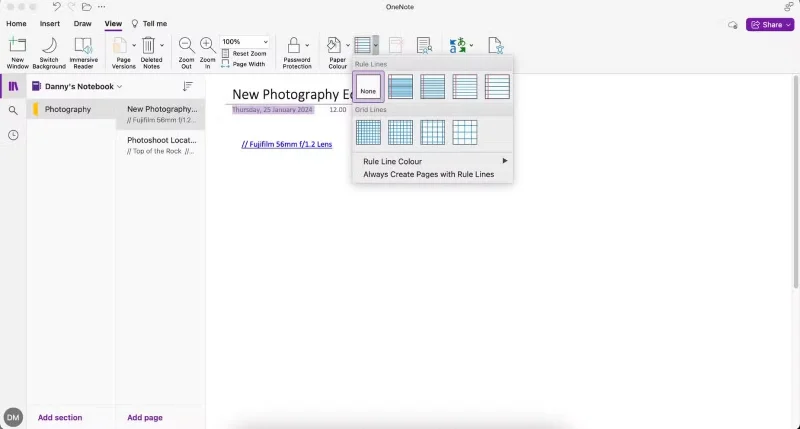Click the redo arrow in title bar

[x=71, y=7]
